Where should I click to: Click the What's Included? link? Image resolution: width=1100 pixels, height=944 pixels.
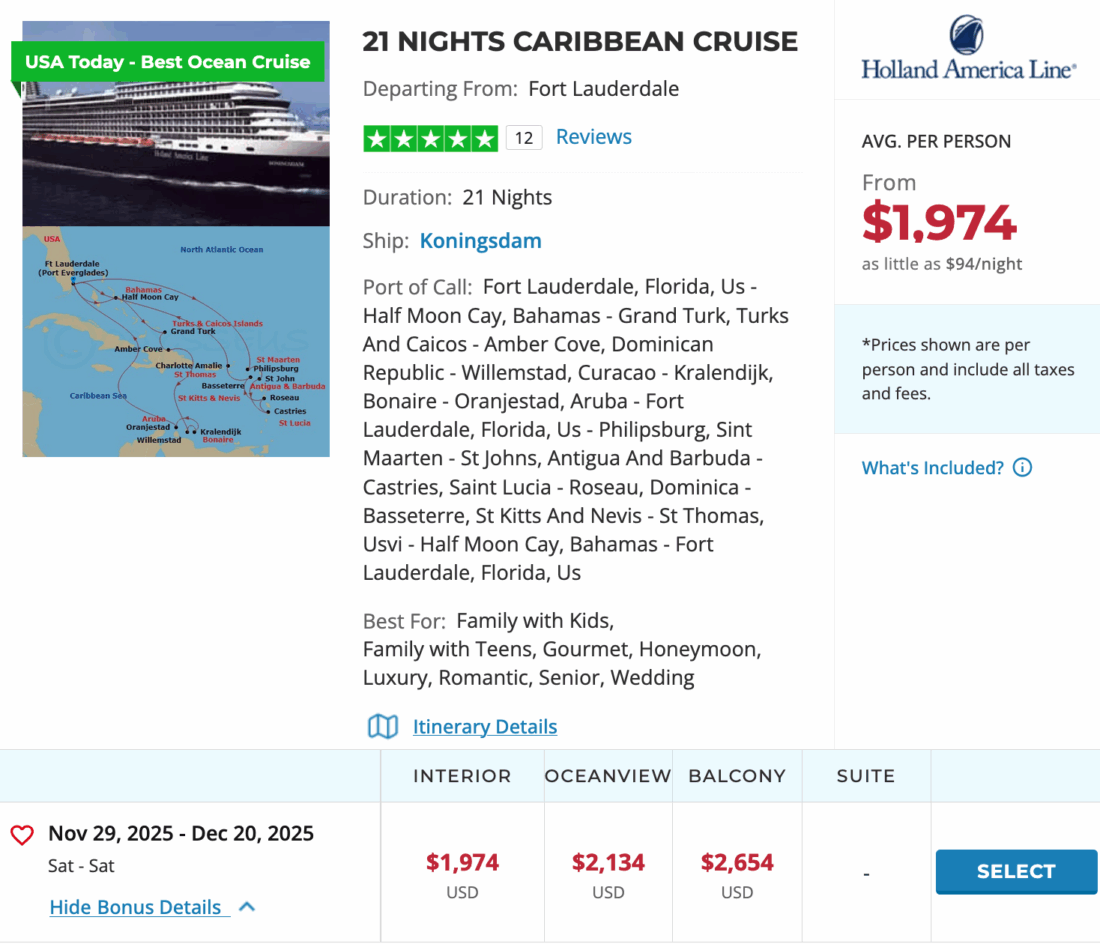pos(932,467)
